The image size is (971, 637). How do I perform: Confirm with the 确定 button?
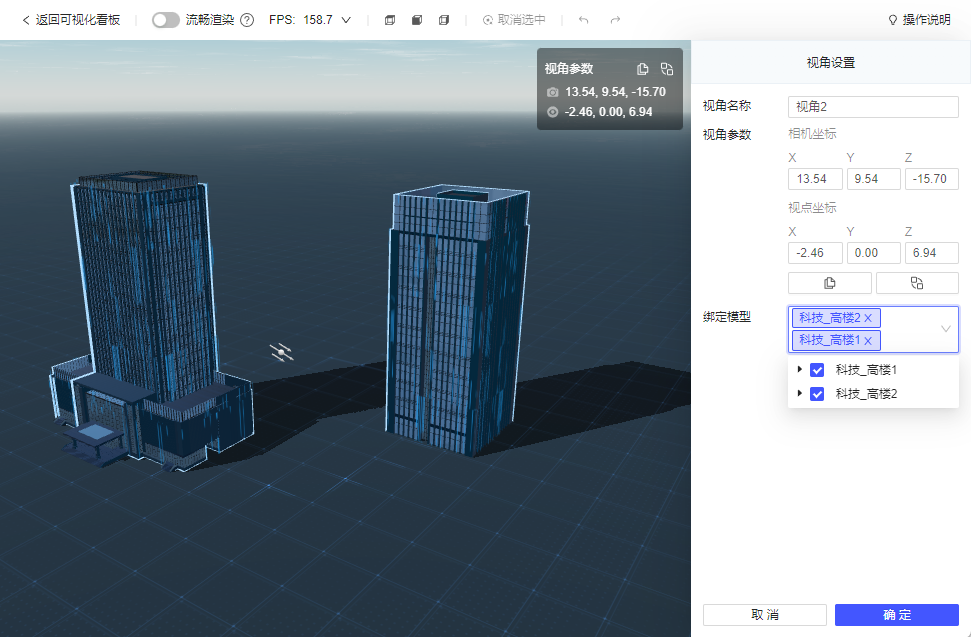pyautogui.click(x=897, y=615)
